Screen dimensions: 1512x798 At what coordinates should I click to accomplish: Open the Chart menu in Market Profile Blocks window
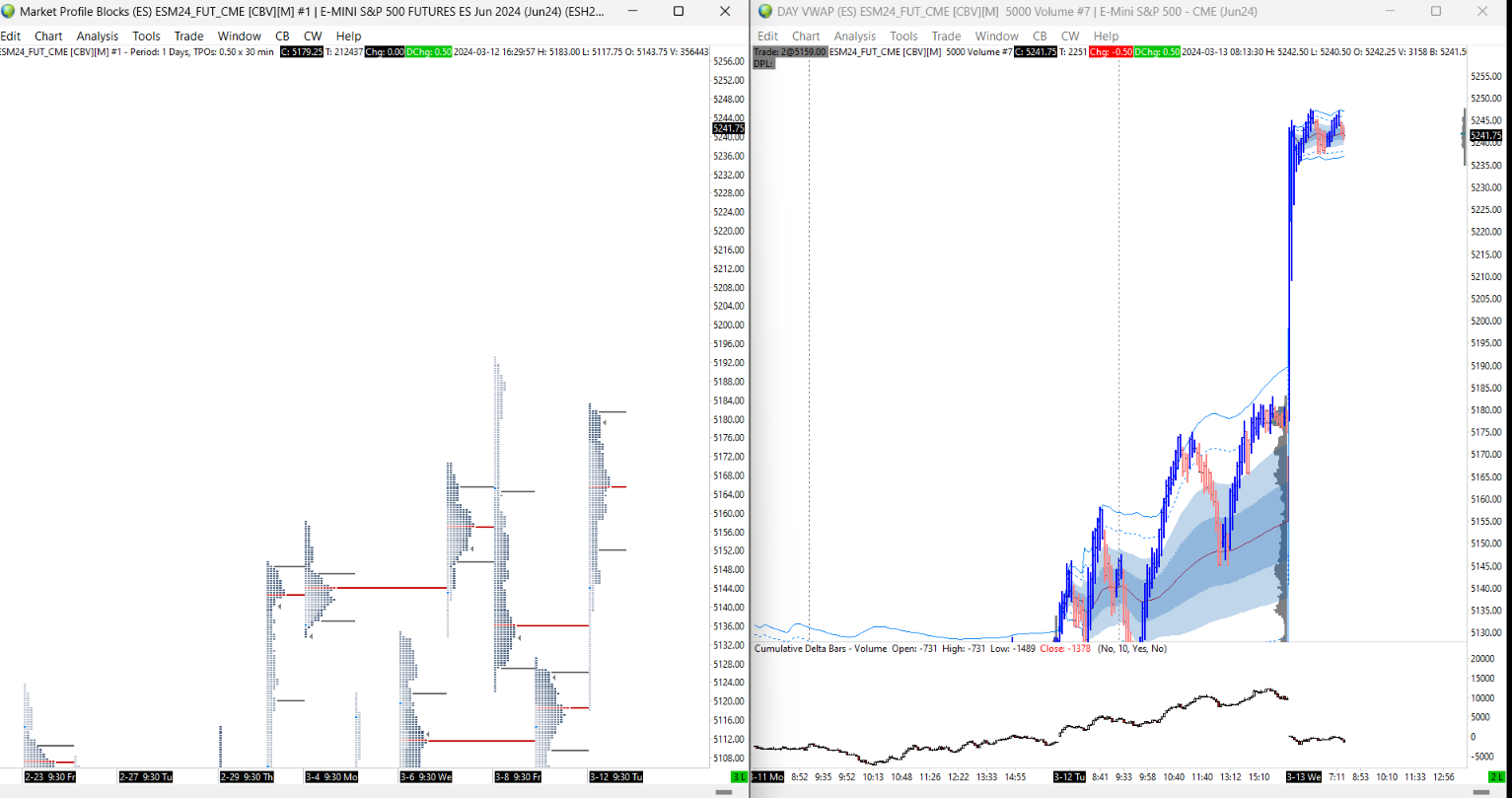(x=48, y=36)
